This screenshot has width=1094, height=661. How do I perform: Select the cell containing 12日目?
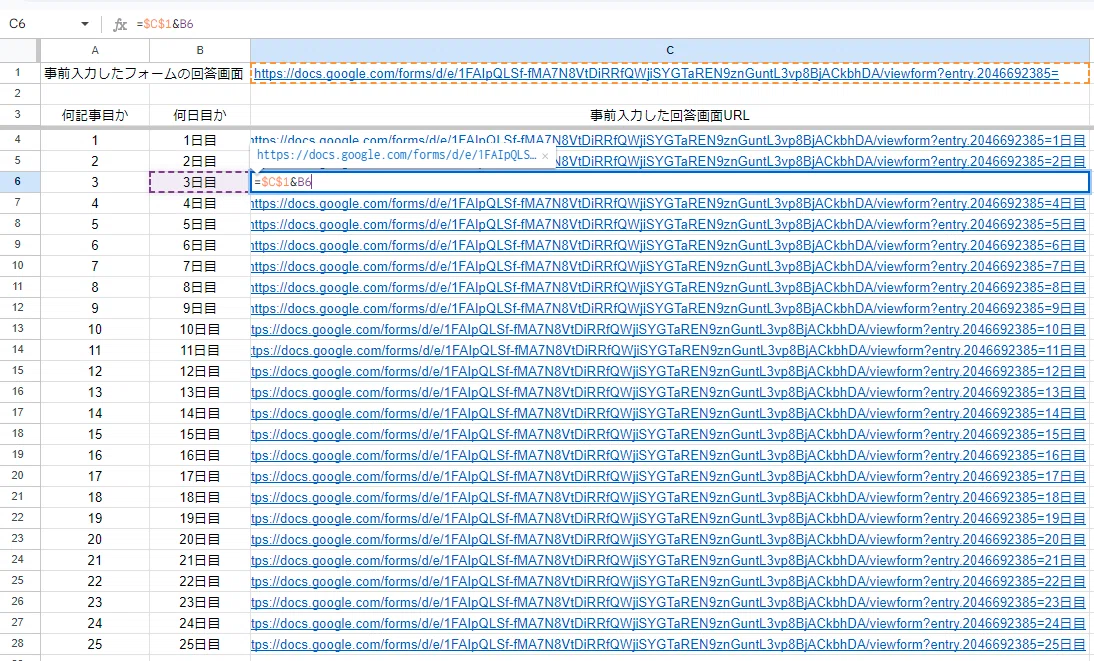tap(200, 371)
